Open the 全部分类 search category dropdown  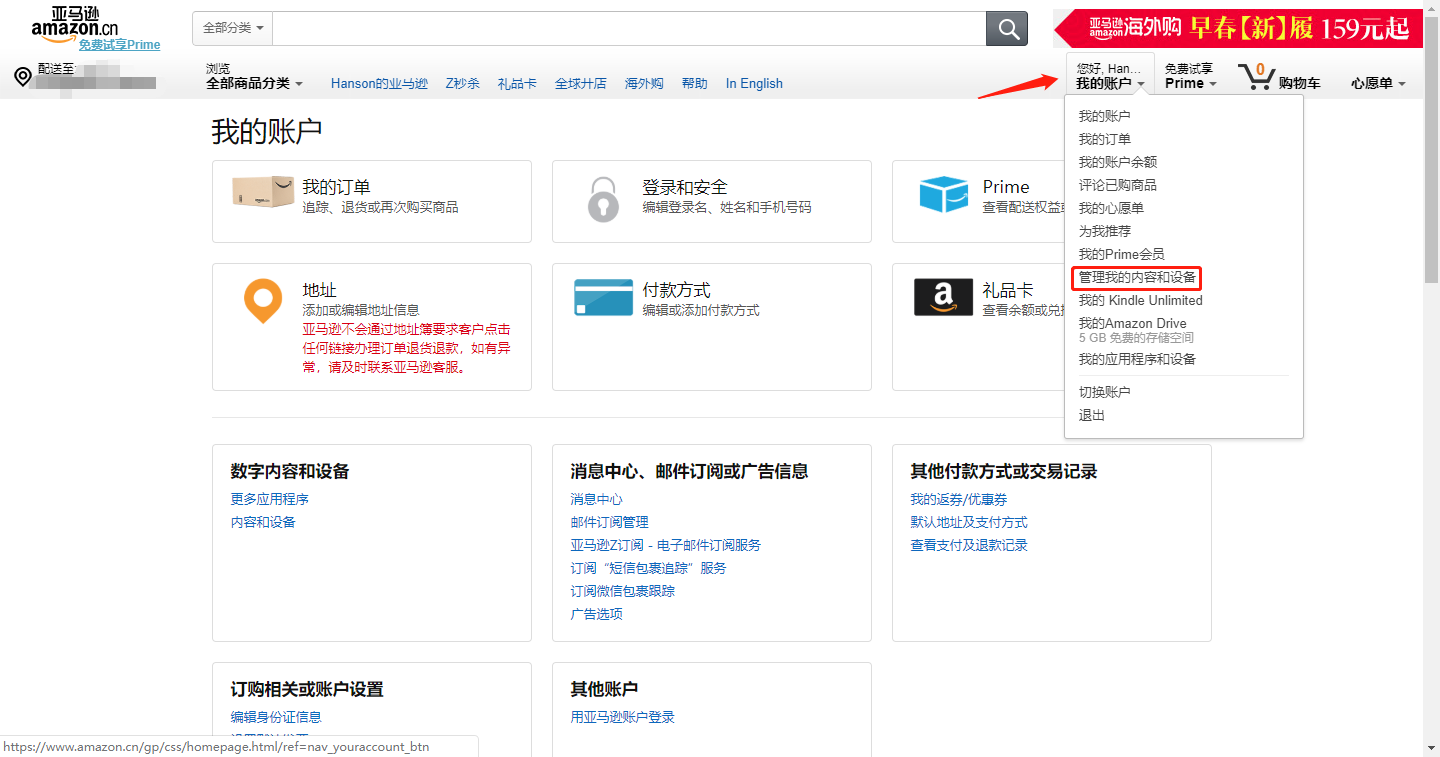pyautogui.click(x=232, y=28)
